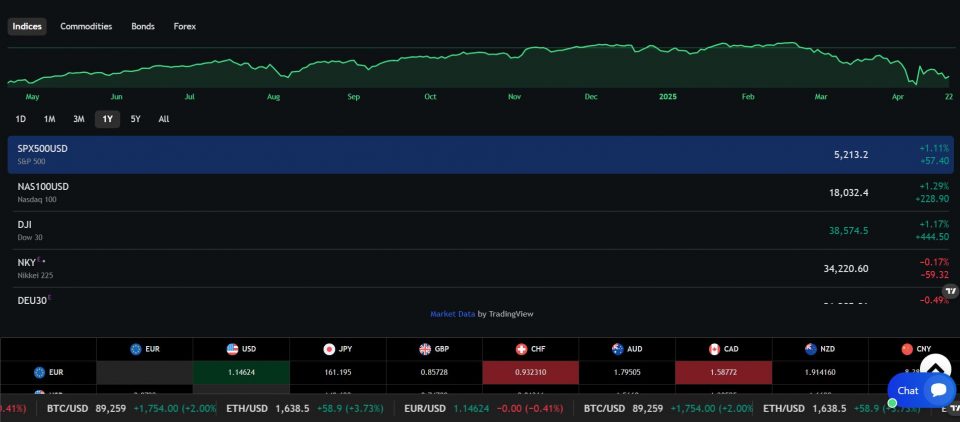Viewport: 960px width, 422px height.
Task: Switch to the Bonds tab
Action: coord(143,26)
